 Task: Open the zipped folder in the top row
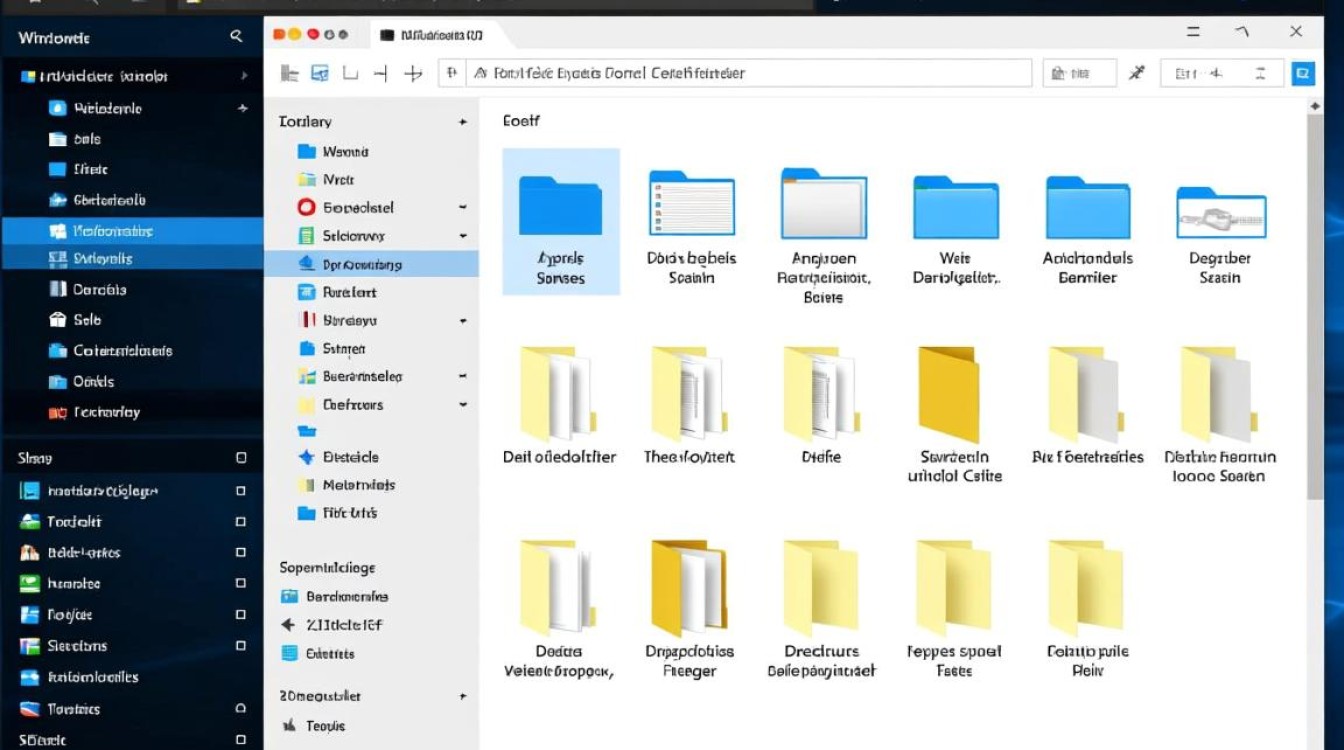coord(1220,213)
